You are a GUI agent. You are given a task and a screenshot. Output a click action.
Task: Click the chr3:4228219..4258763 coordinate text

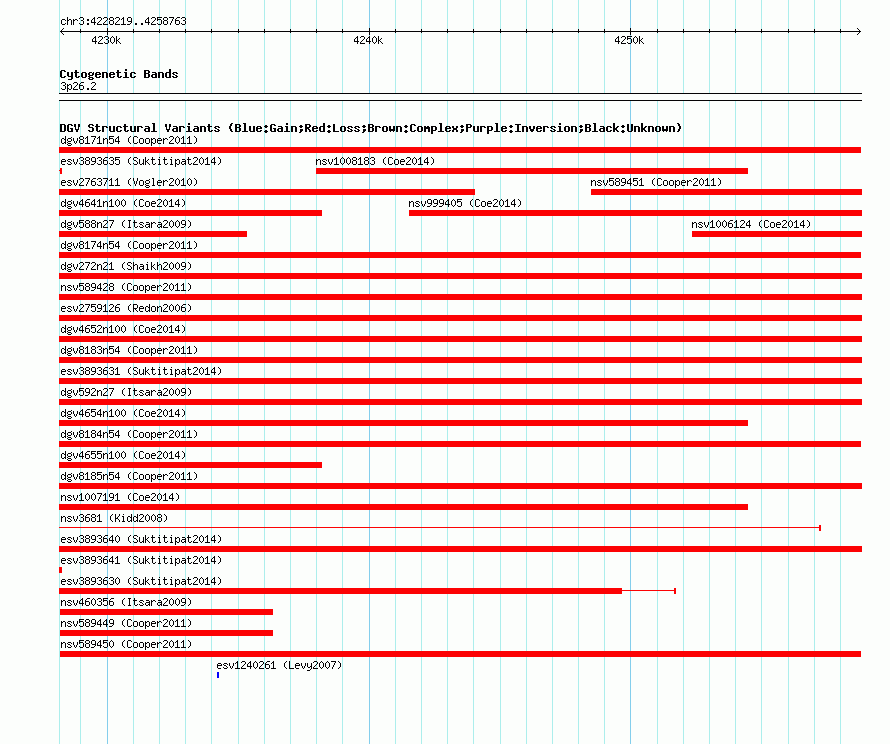pyautogui.click(x=123, y=21)
